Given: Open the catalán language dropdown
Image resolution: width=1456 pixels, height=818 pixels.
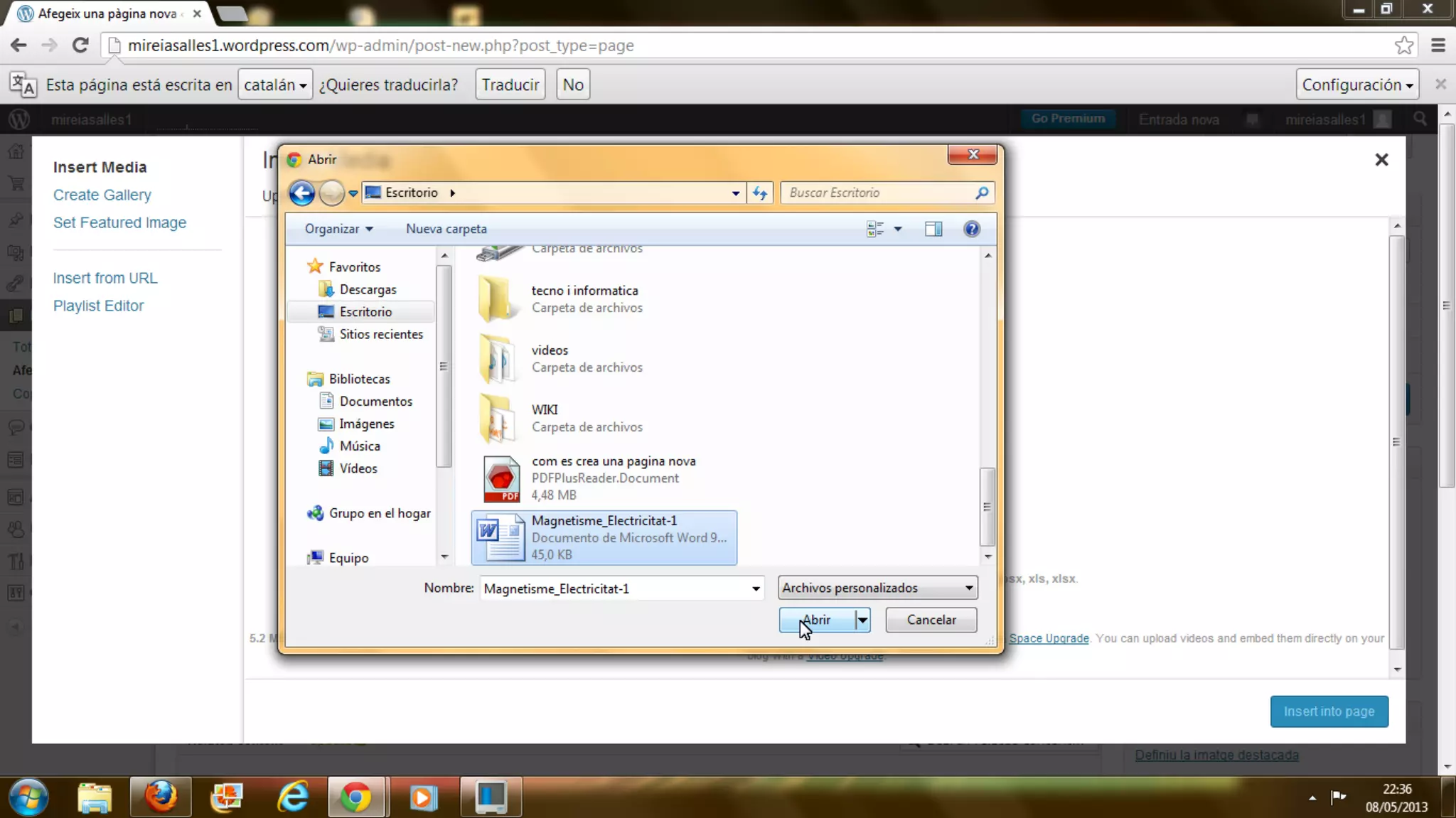Looking at the screenshot, I should click(275, 85).
